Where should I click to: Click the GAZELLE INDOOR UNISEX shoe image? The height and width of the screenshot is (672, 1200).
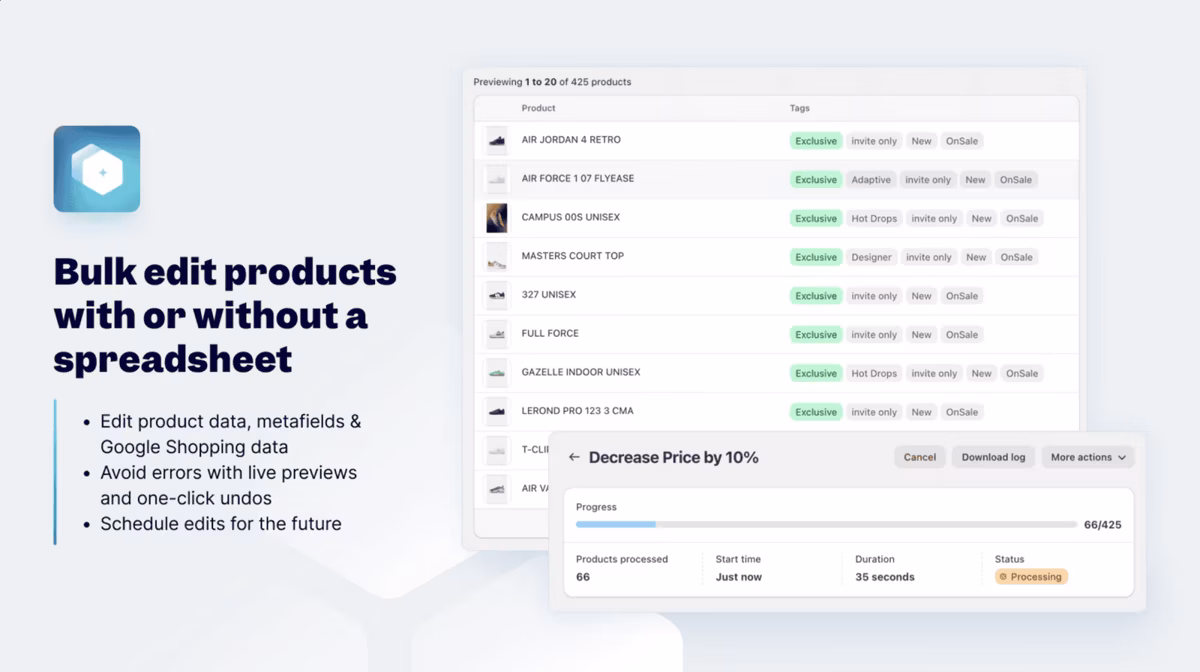[496, 373]
